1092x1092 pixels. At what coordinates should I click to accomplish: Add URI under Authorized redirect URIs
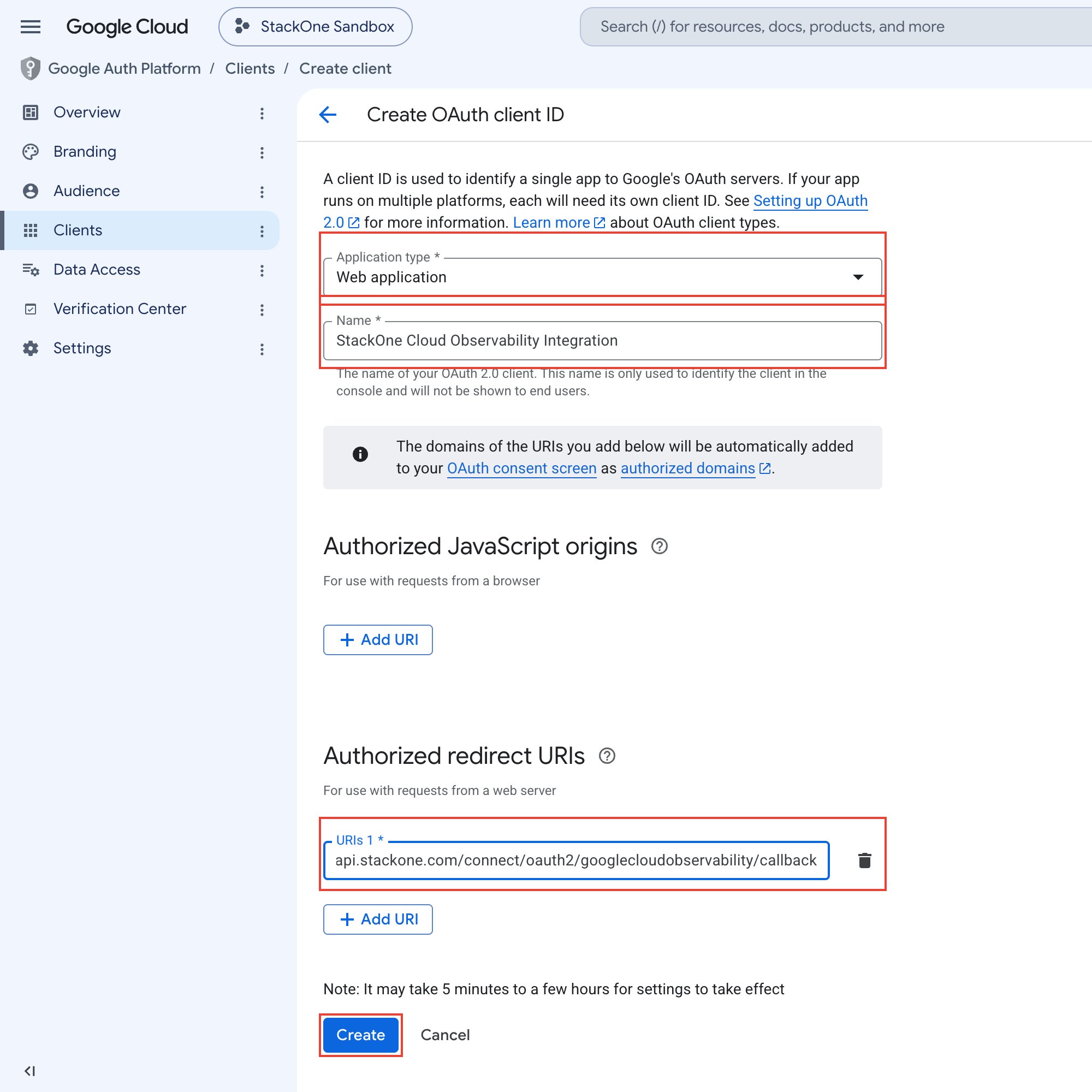[x=378, y=919]
